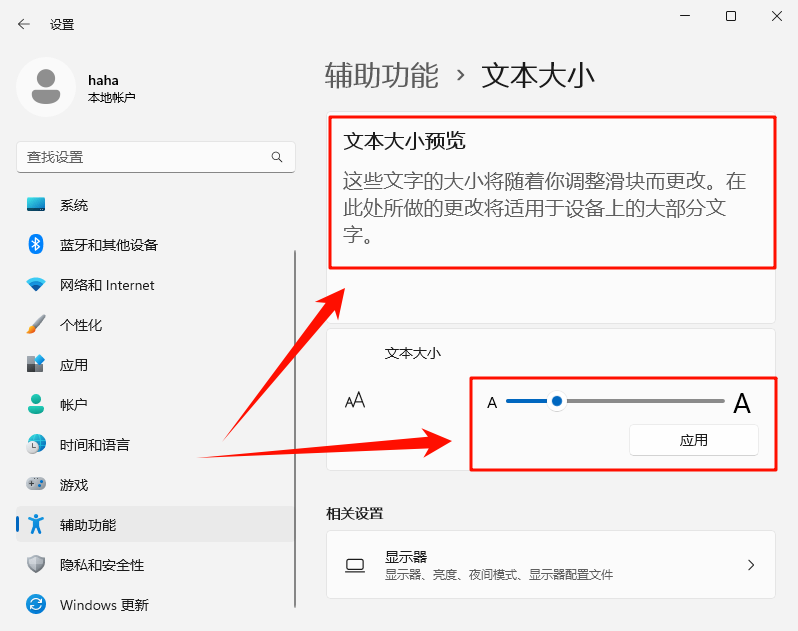Open 时间和语言 settings
This screenshot has width=798, height=631.
click(155, 444)
